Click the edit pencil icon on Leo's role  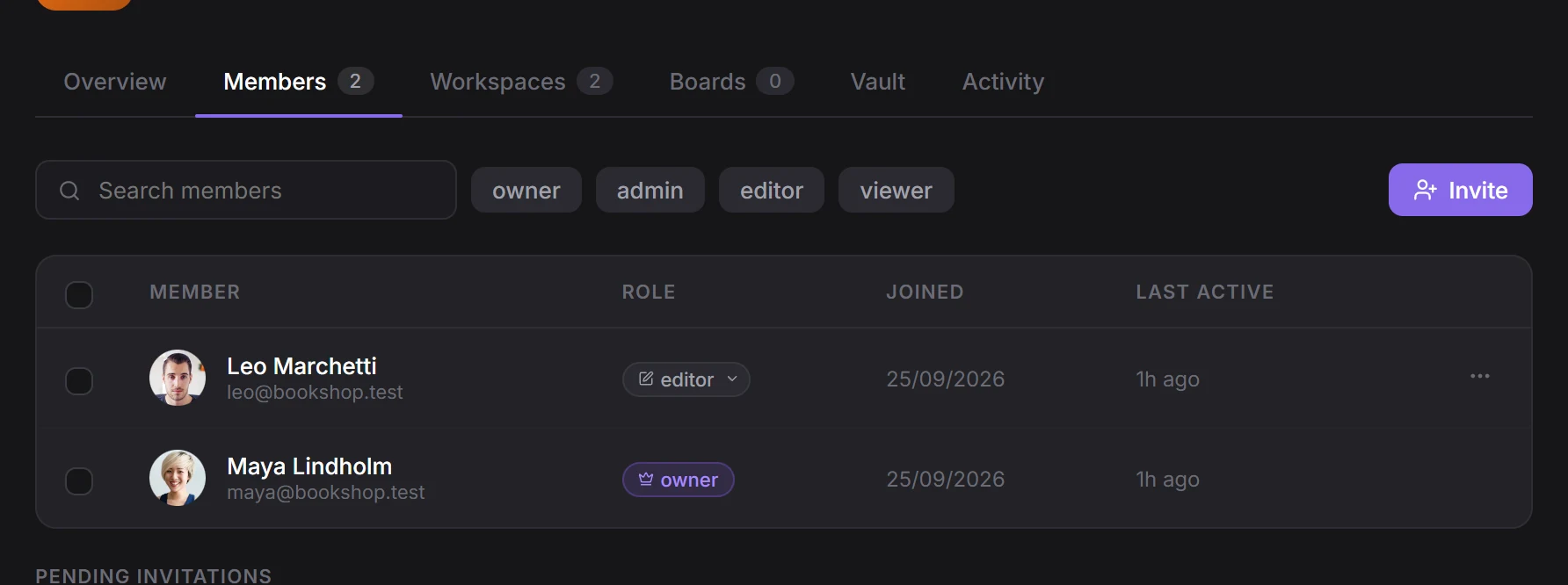(646, 379)
